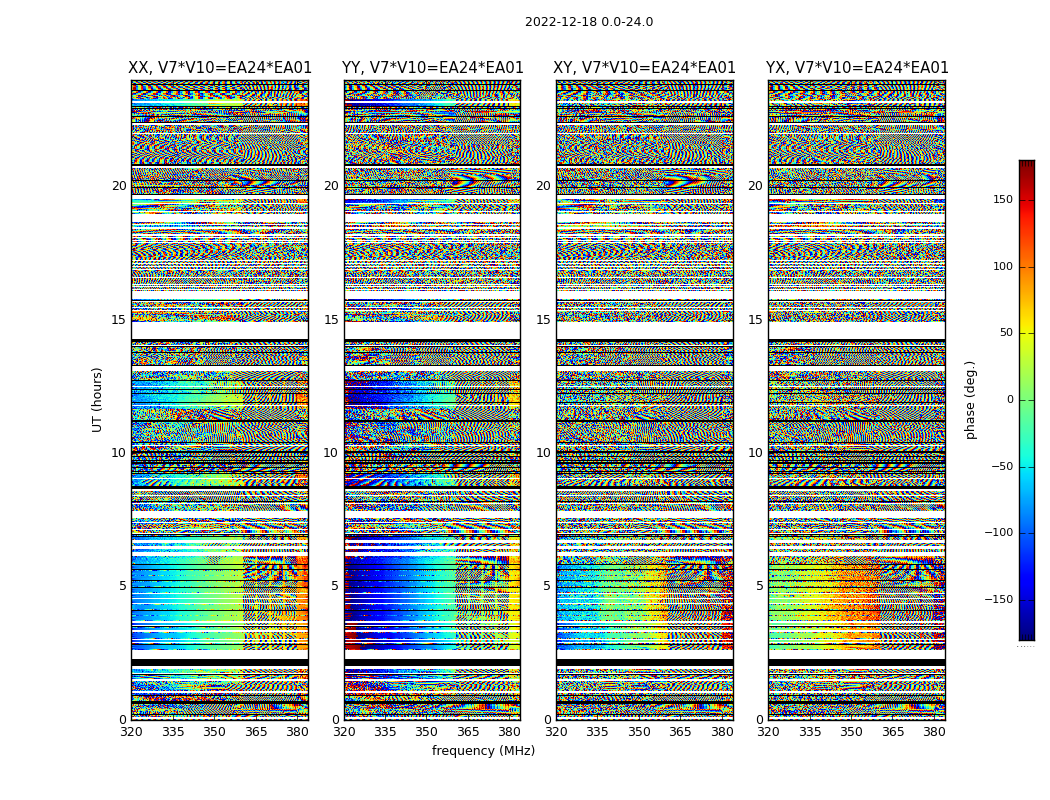Click the "frequency (MHz)" axis label
This screenshot has width=1050, height=800.
click(x=483, y=750)
